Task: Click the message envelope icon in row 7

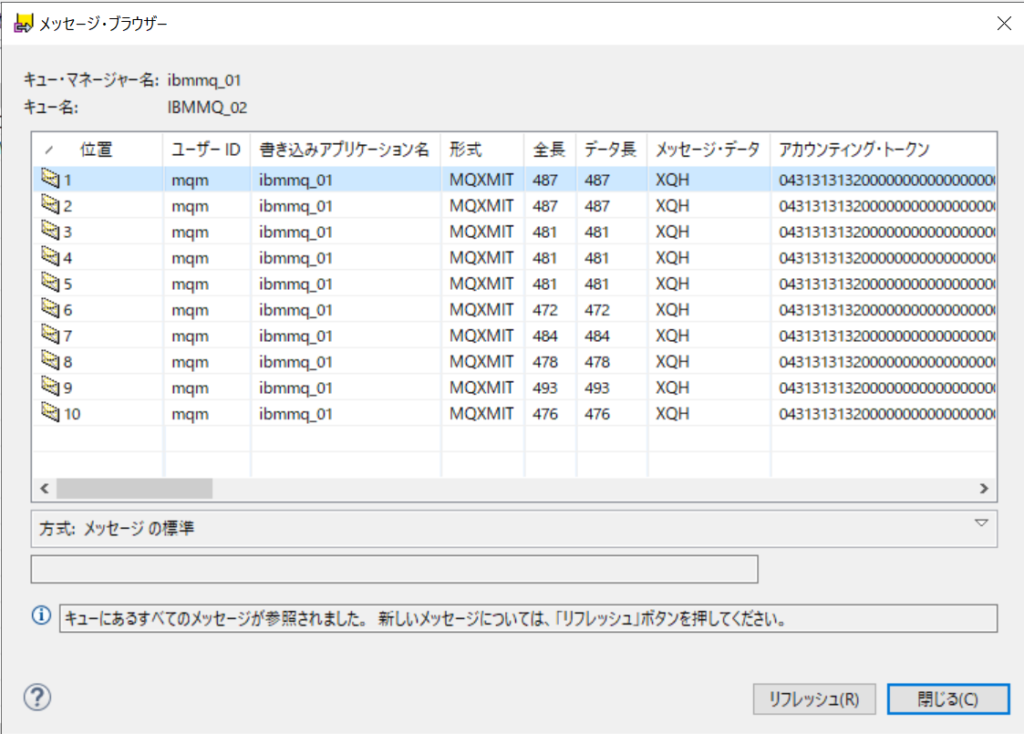Action: (x=50, y=334)
